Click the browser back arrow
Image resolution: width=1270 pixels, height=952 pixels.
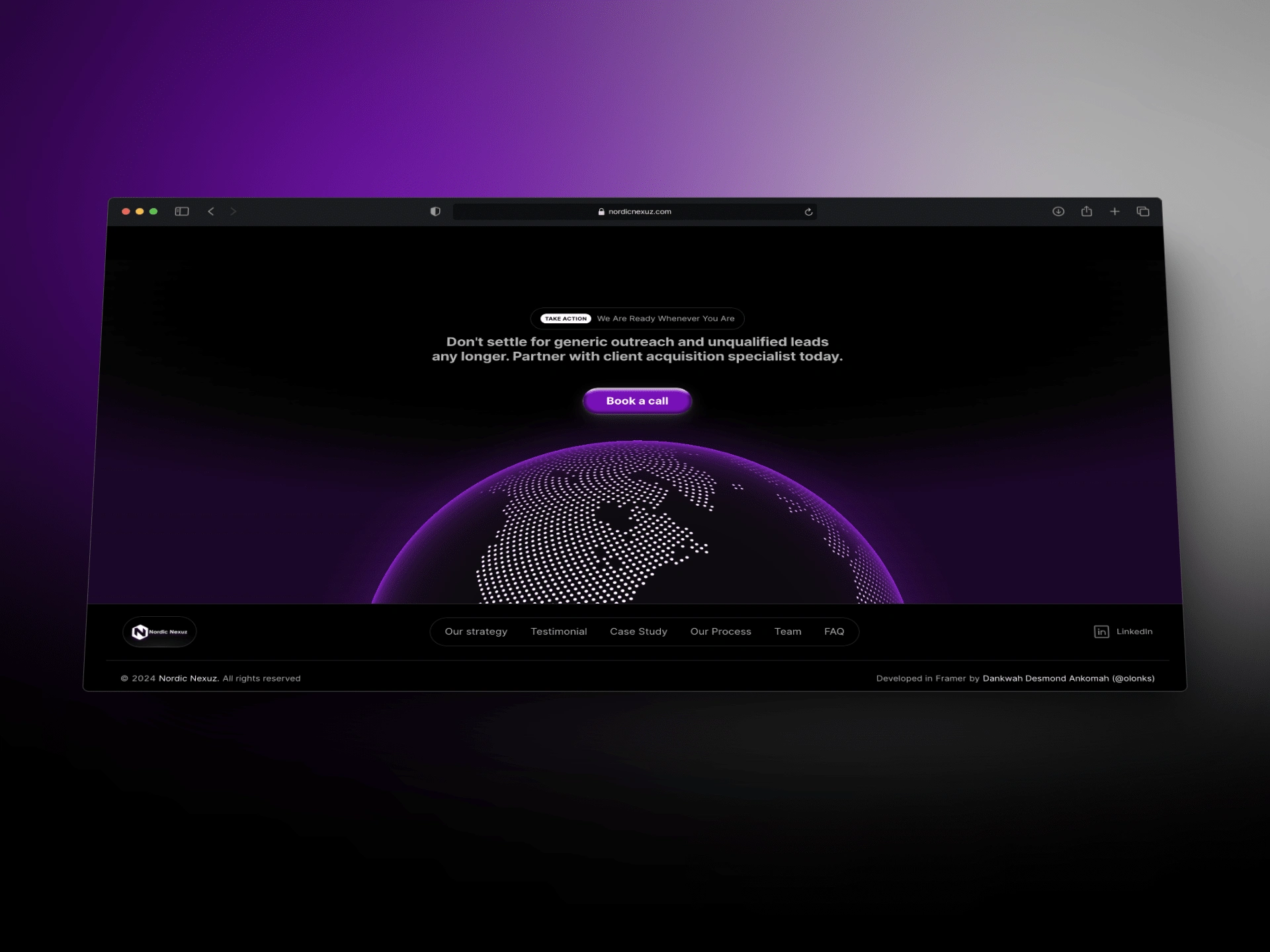tap(211, 212)
